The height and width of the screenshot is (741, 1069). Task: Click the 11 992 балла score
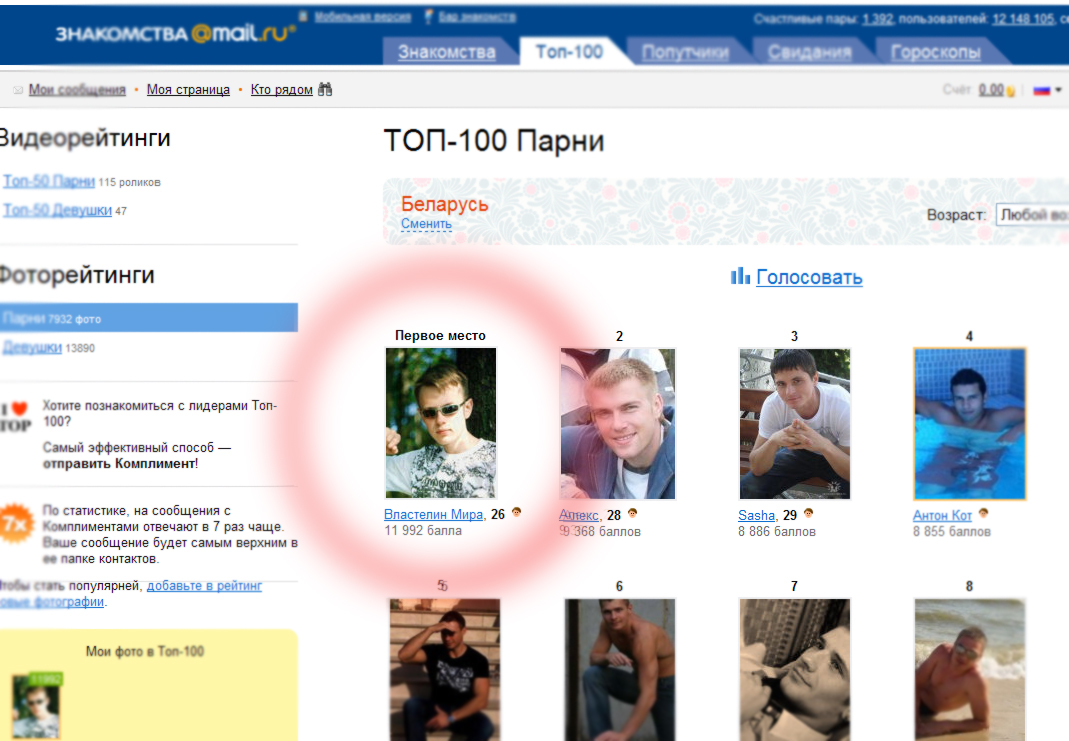423,530
